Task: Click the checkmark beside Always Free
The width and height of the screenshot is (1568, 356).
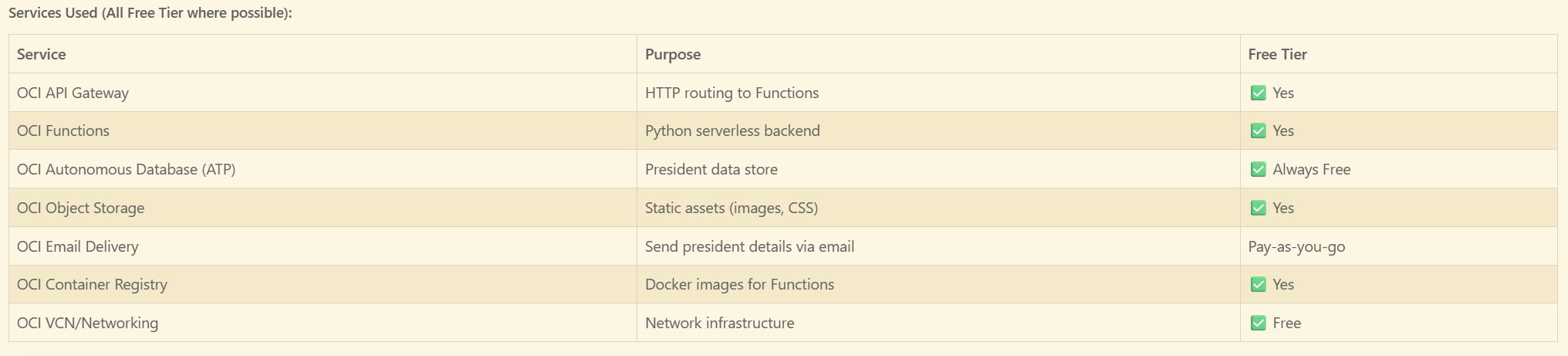Action: tap(1258, 169)
